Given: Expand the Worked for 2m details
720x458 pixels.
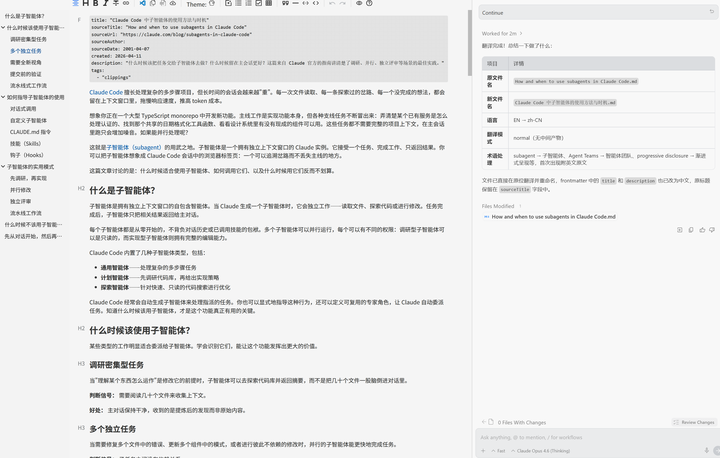Looking at the screenshot, I should (502, 34).
